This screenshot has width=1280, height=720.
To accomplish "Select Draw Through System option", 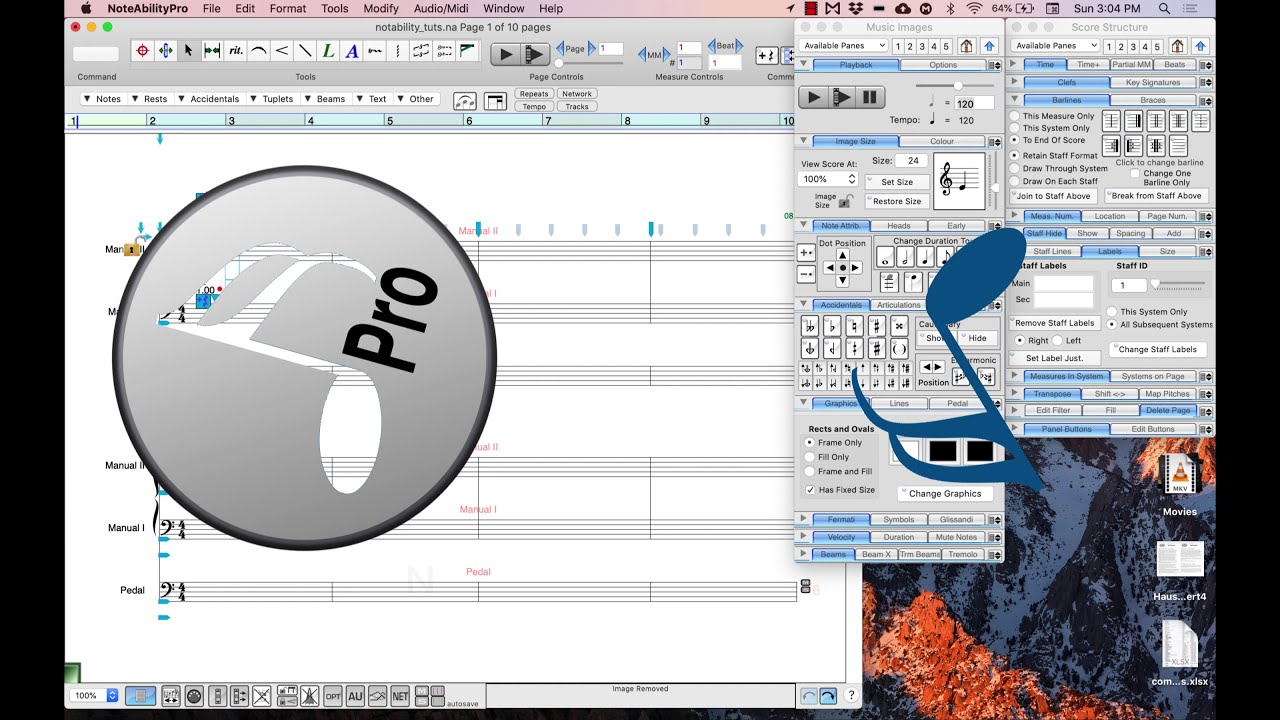I will (1015, 169).
